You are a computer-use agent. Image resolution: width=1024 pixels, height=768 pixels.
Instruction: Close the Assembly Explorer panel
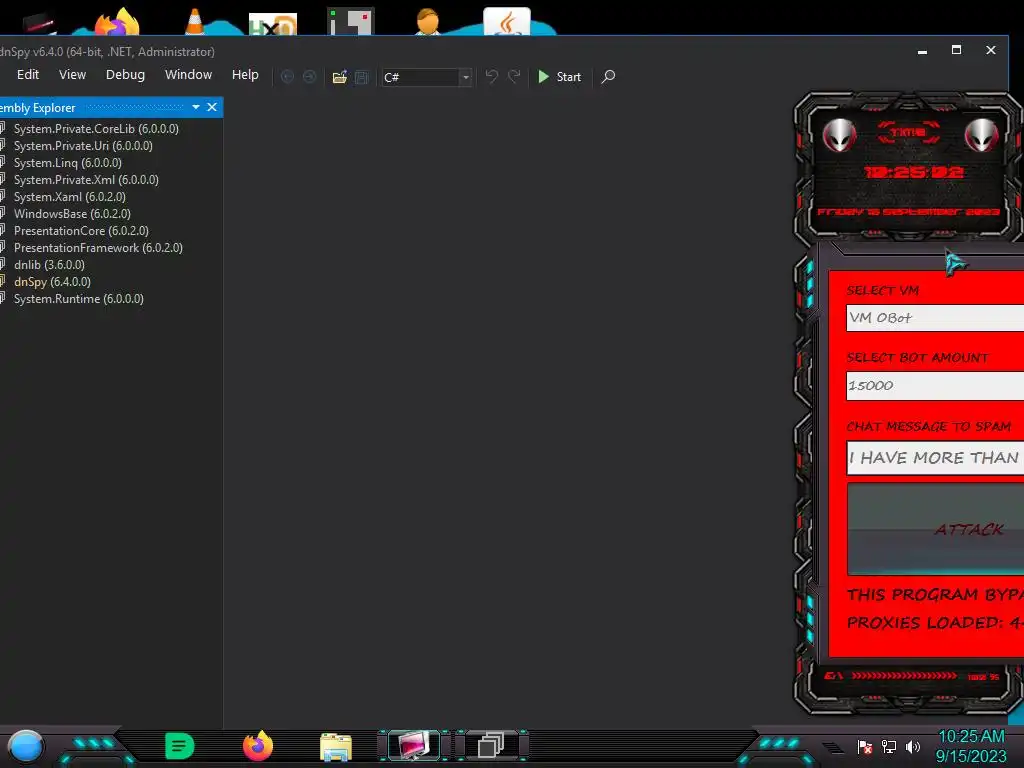212,107
